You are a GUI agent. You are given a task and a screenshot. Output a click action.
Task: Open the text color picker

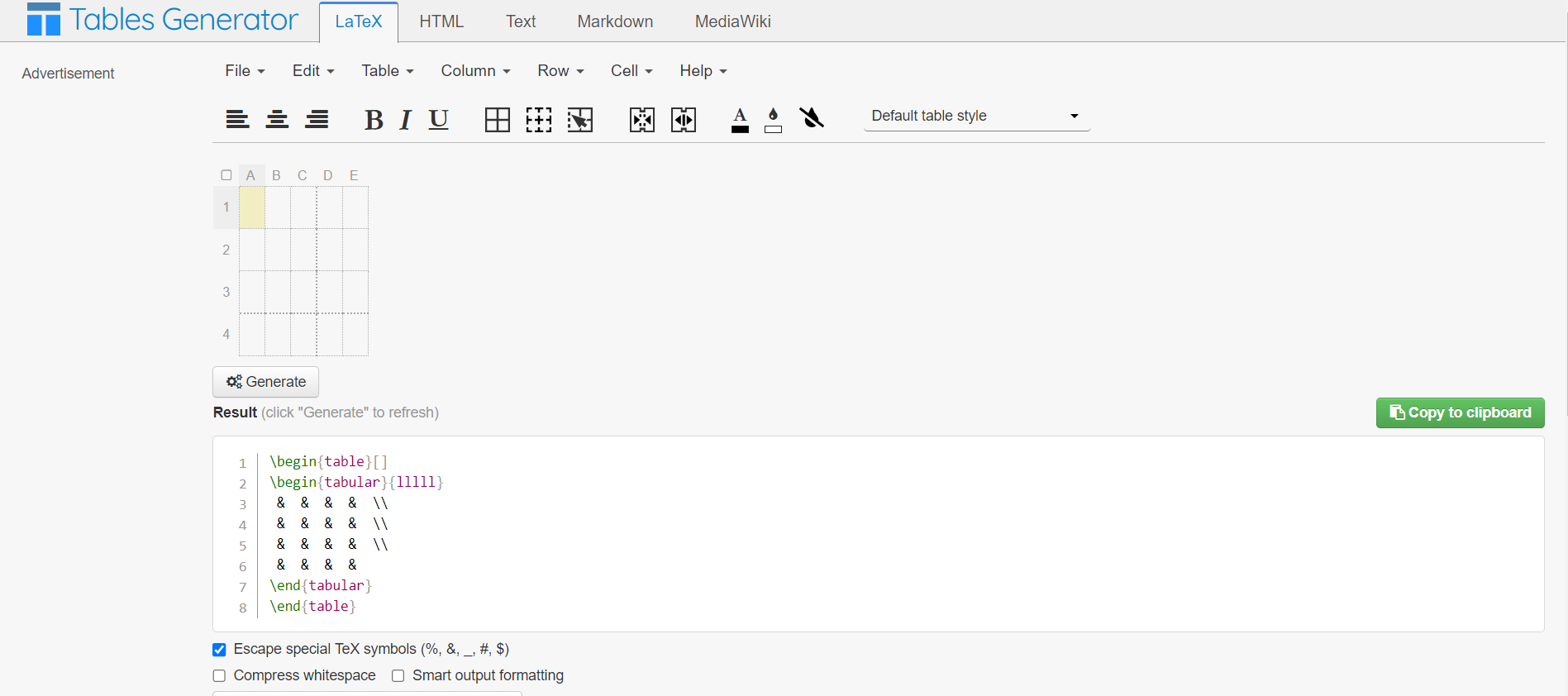coord(740,120)
